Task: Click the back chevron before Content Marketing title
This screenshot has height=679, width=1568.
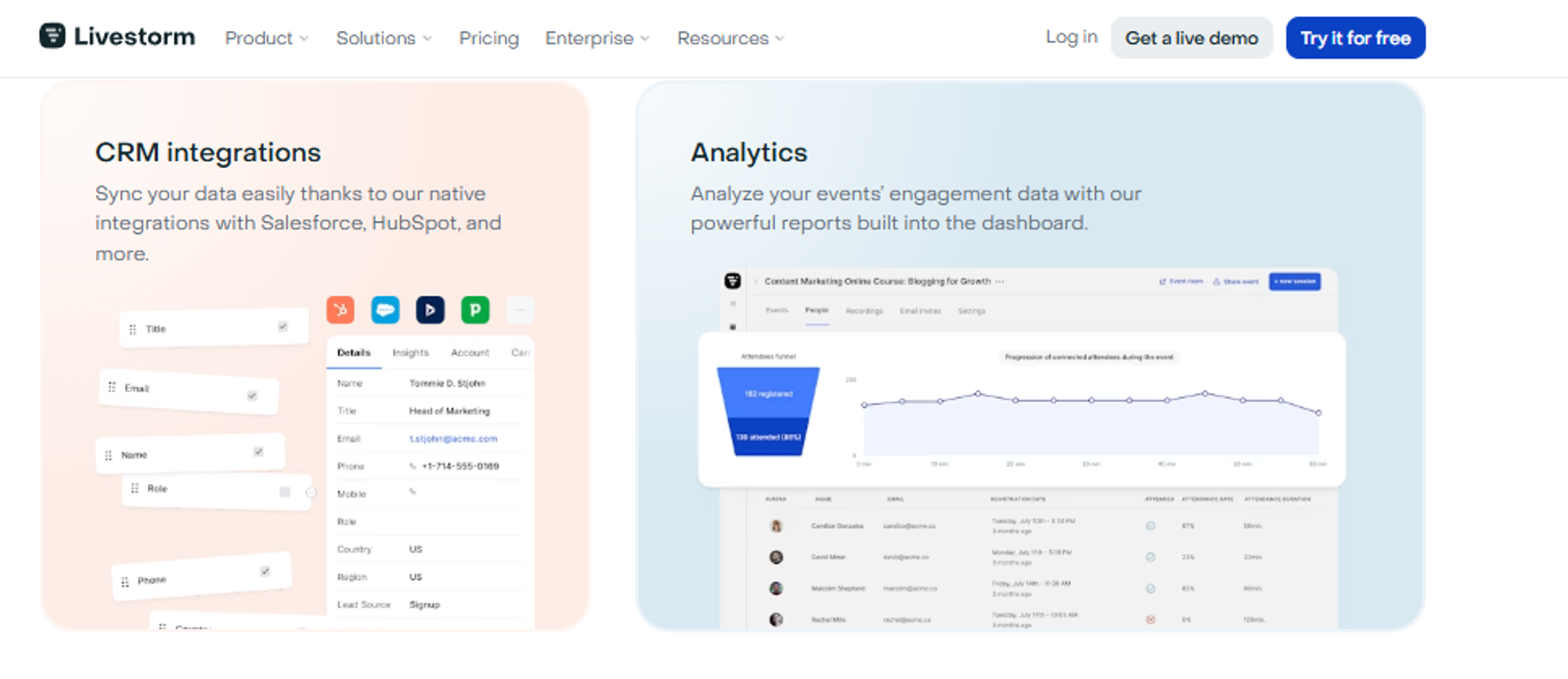Action: (757, 281)
